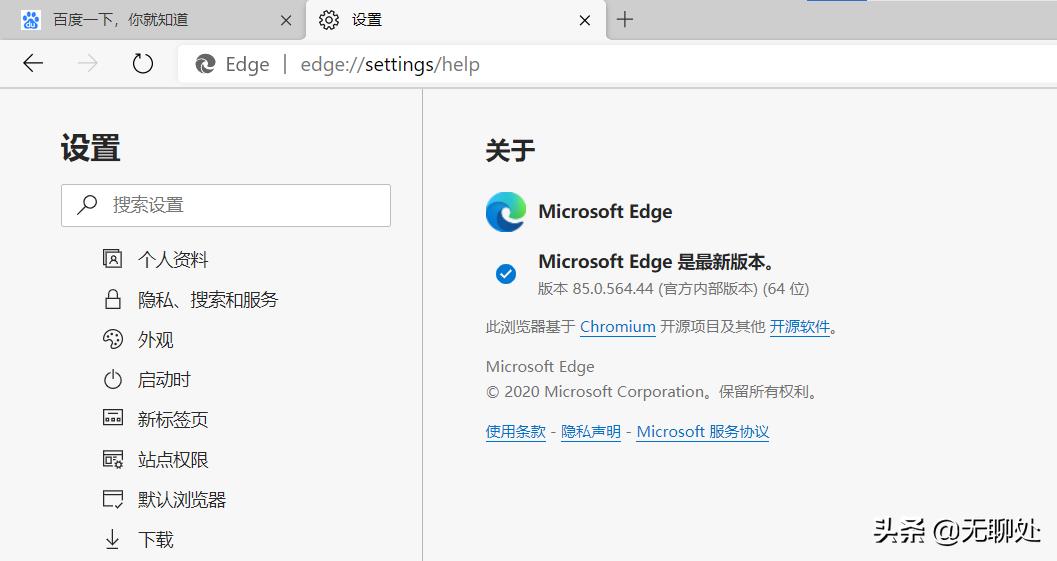Click the profile icon beside 个人资料
Image resolution: width=1057 pixels, height=561 pixels.
(113, 258)
